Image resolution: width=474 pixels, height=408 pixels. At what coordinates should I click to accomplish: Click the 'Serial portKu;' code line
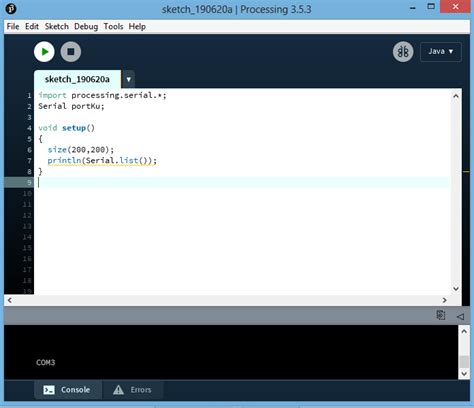click(71, 106)
